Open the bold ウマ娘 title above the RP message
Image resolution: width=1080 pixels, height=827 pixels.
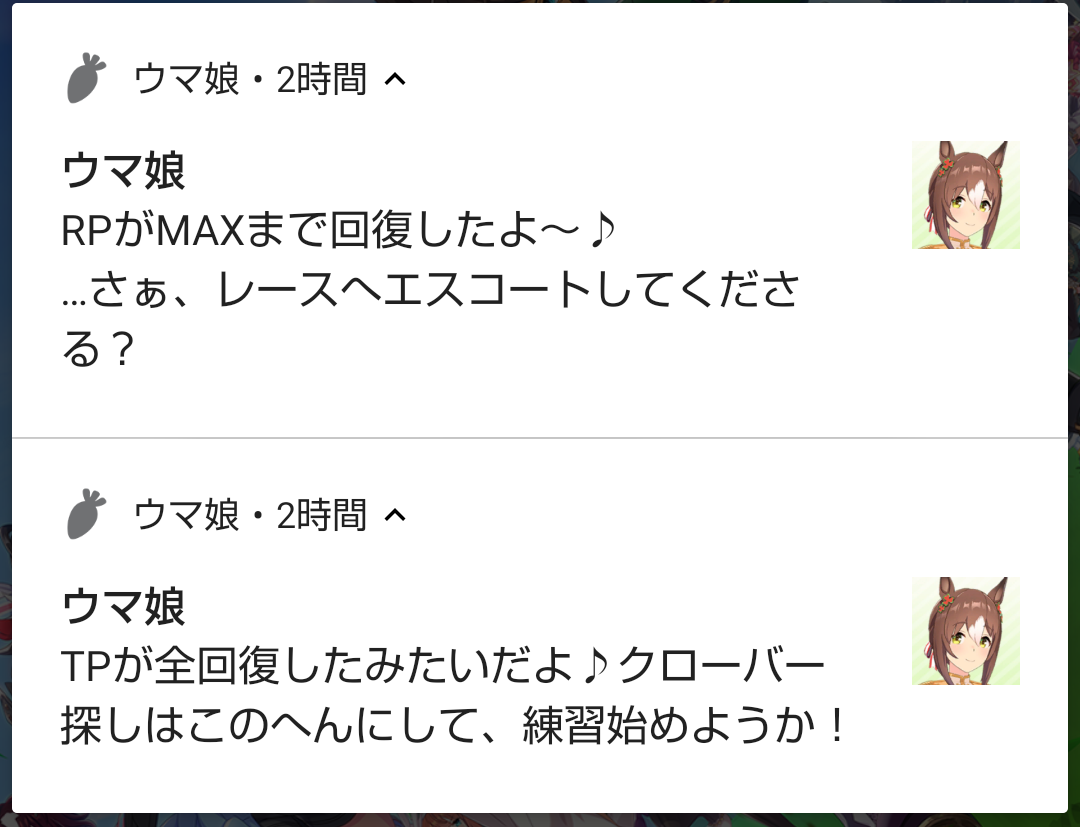(124, 170)
